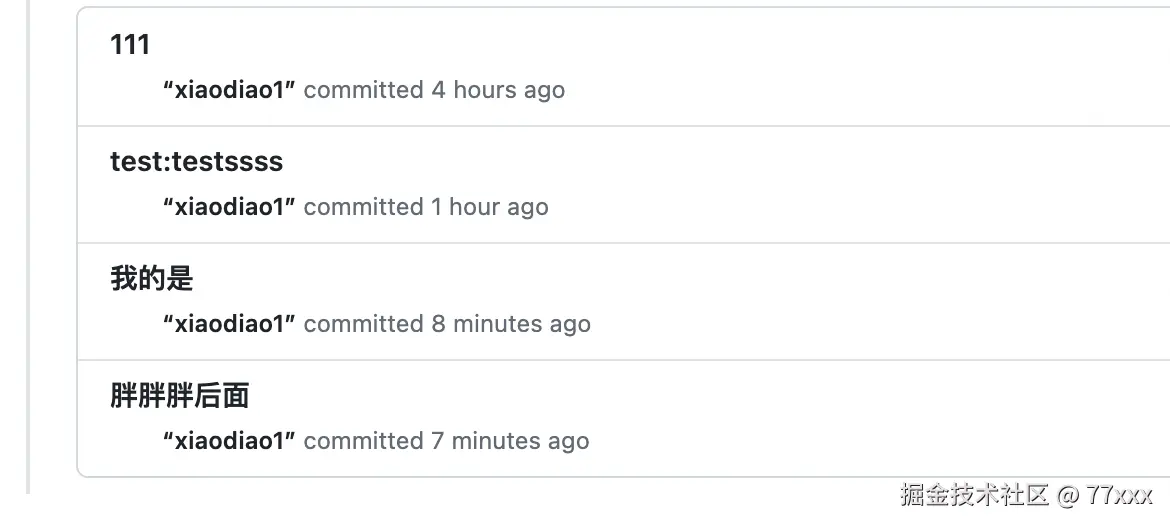Click the xiaodiao1 author under 我的是
This screenshot has width=1170, height=526.
[229, 324]
